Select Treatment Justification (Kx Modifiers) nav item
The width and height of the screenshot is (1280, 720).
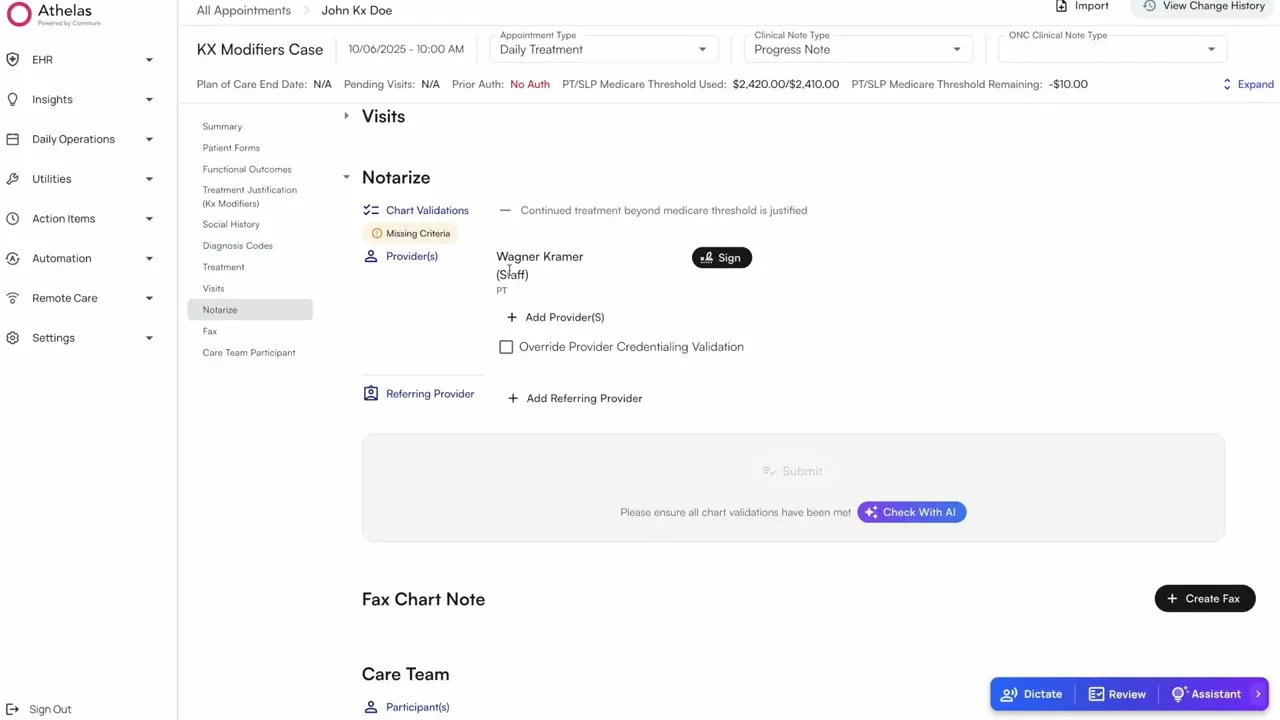[249, 196]
